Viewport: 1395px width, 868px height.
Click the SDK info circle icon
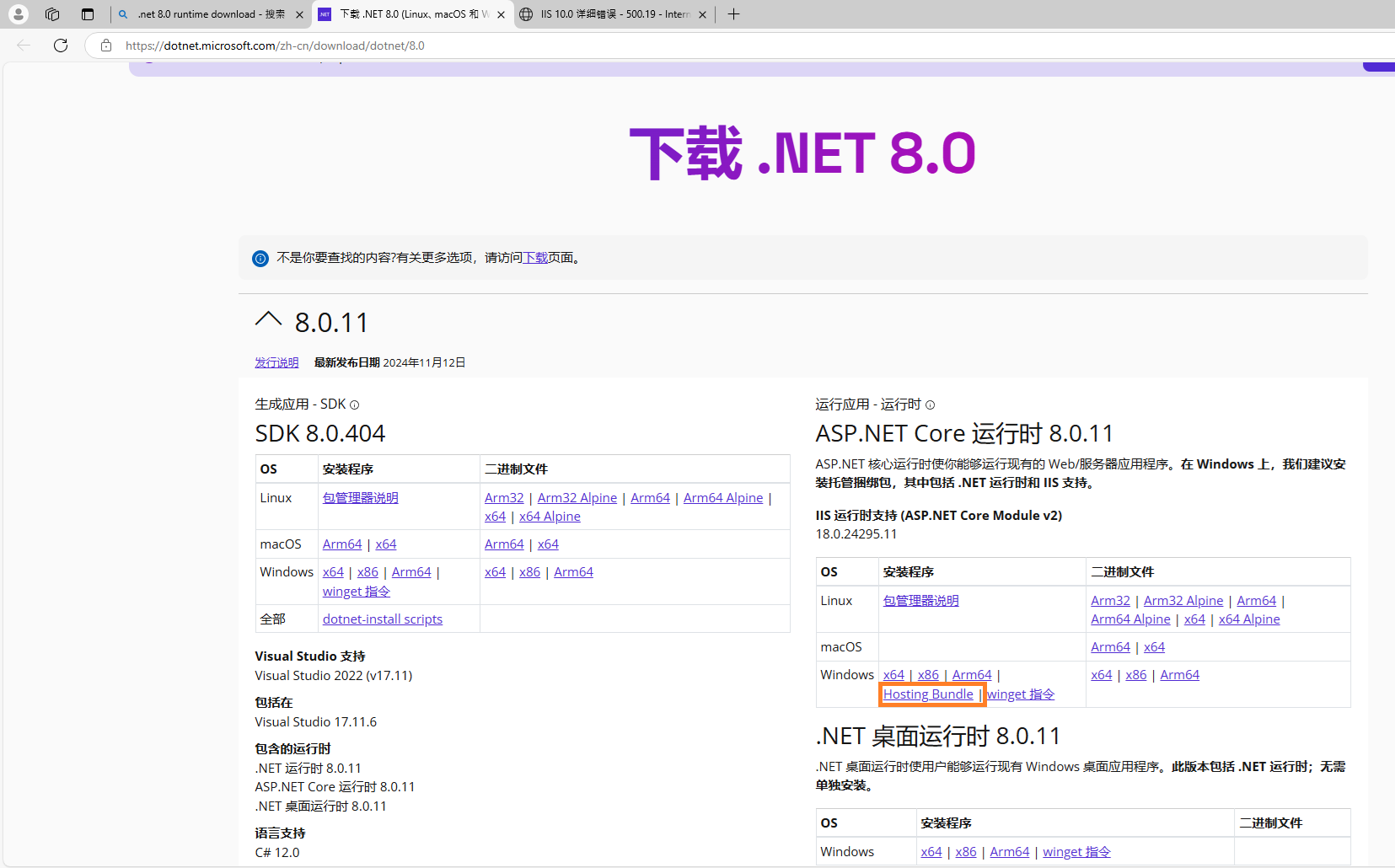[x=354, y=405]
